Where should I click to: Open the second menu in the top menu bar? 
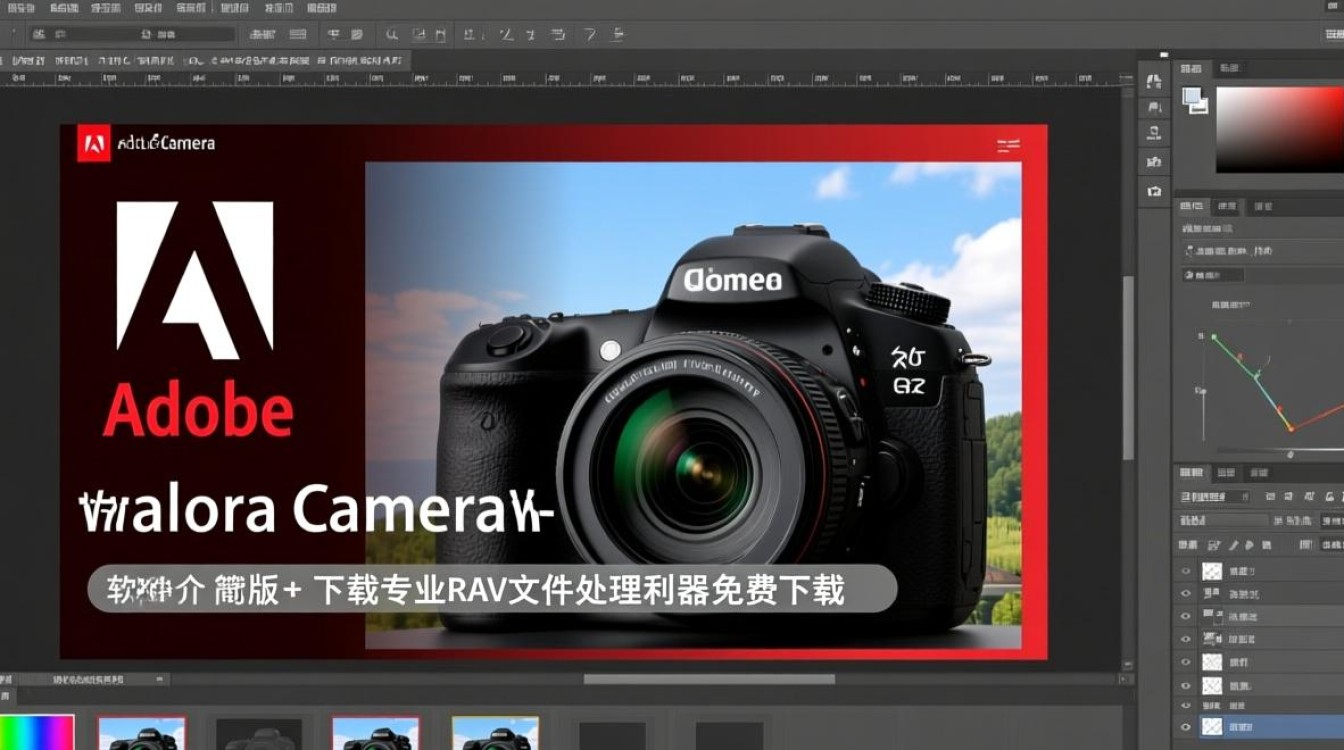pyautogui.click(x=63, y=7)
